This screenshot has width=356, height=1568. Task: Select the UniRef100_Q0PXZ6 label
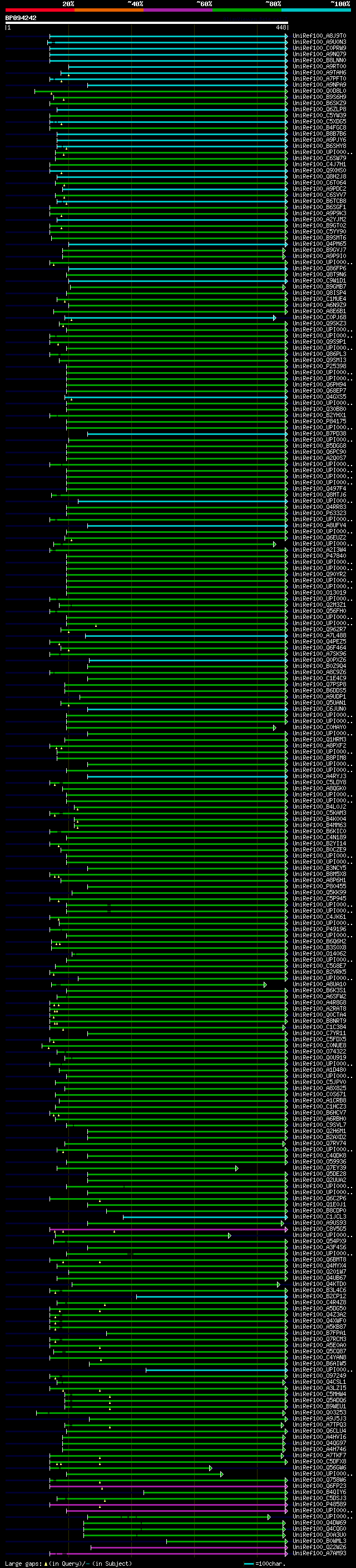point(319,660)
